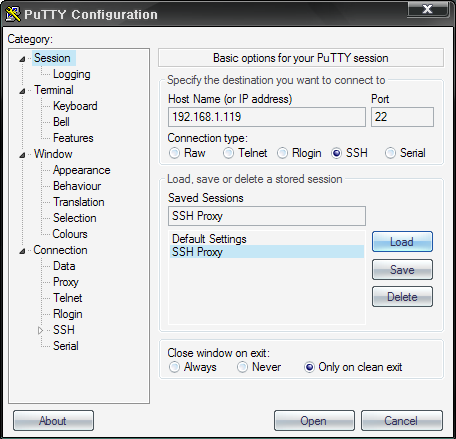The height and width of the screenshot is (439, 456).
Task: Go to the Colours category
Action: click(70, 234)
